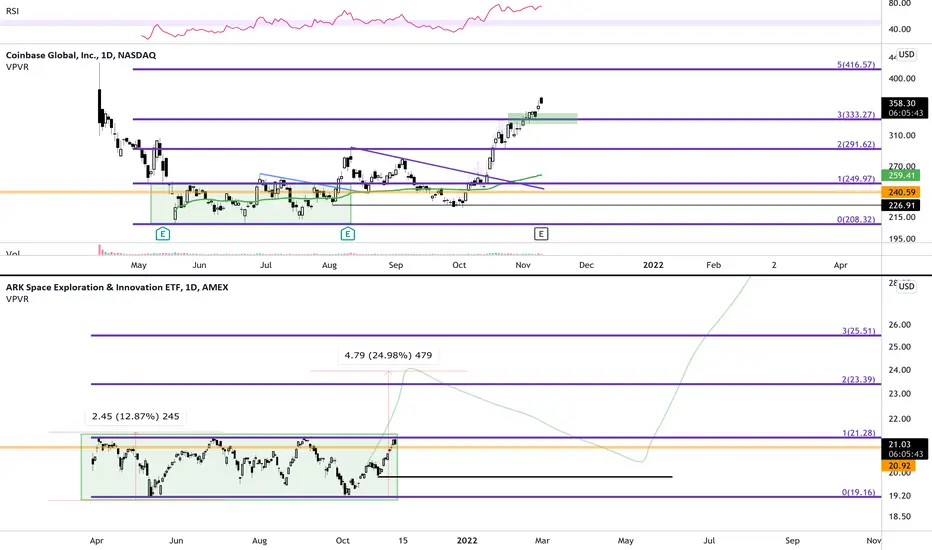932x550 pixels.
Task: Select the 3(25.51) Fibonacci level label
Action: pyautogui.click(x=858, y=331)
